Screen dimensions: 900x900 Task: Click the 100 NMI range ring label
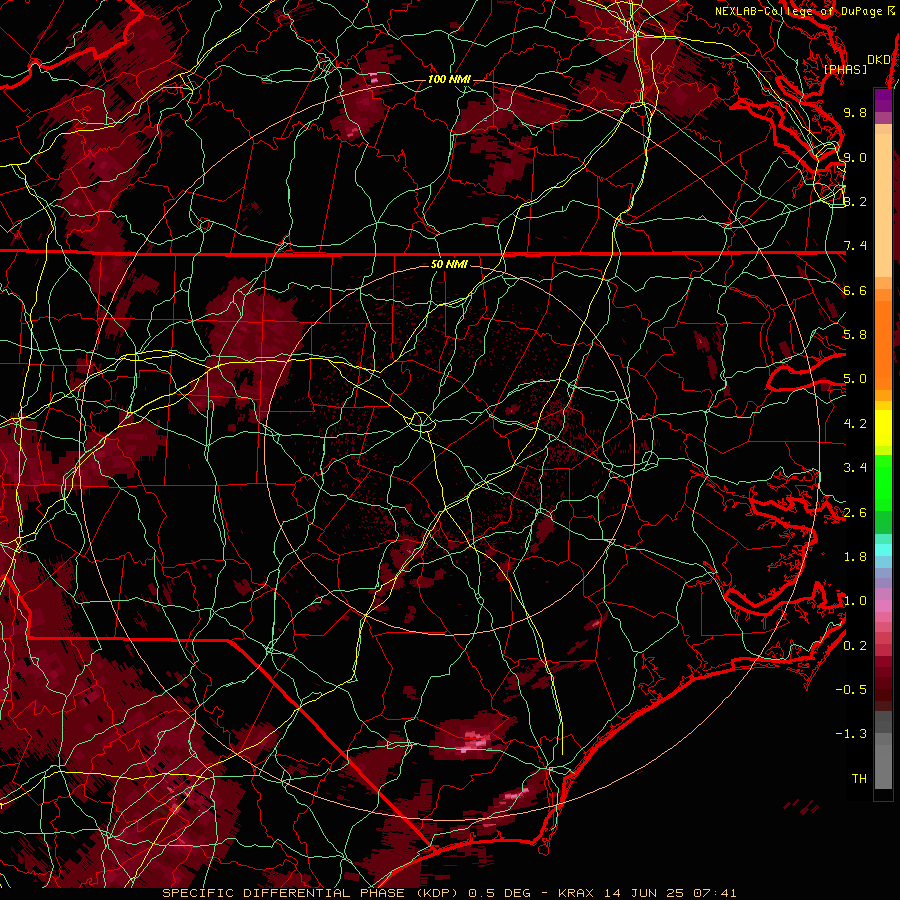coord(449,79)
